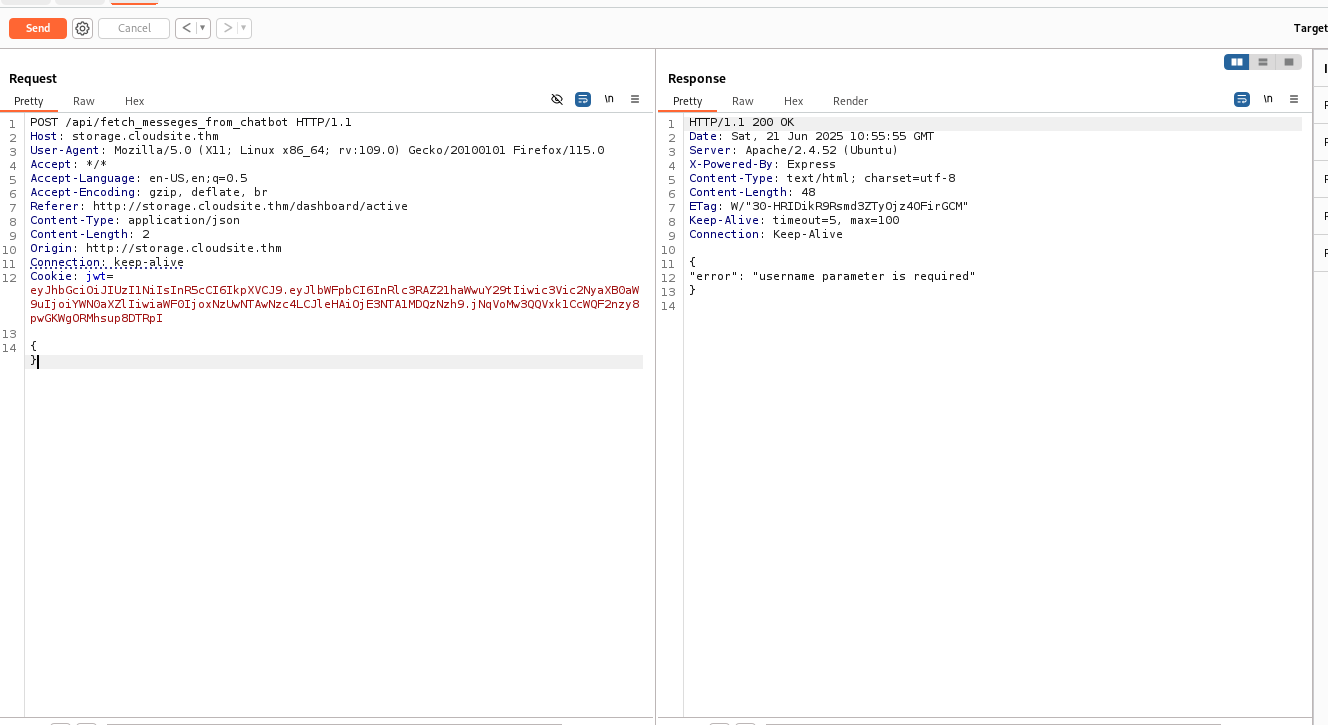Expand the back history dropdown arrow
1328x725 pixels.
[x=203, y=28]
